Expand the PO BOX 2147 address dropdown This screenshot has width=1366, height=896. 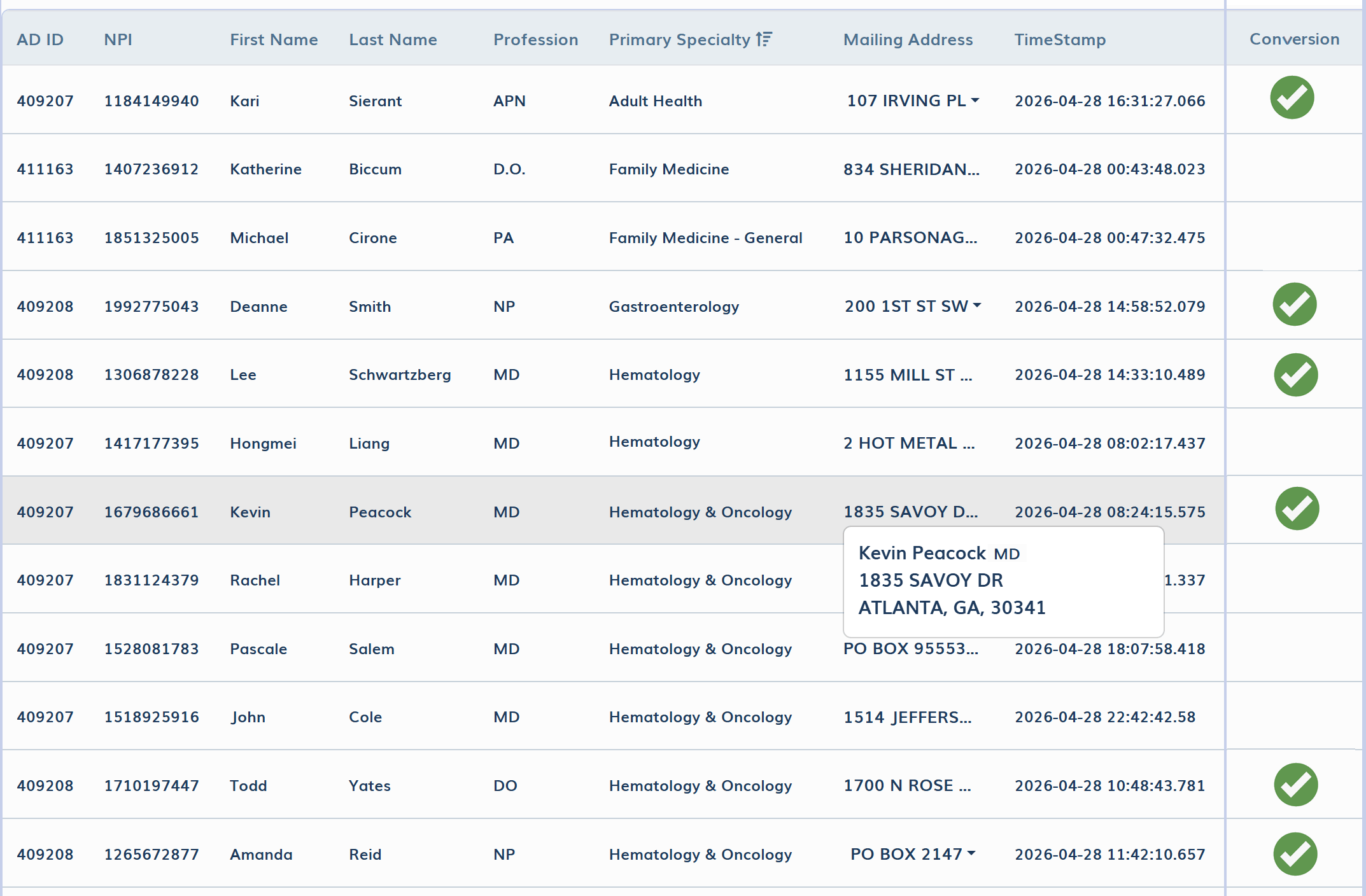(971, 853)
